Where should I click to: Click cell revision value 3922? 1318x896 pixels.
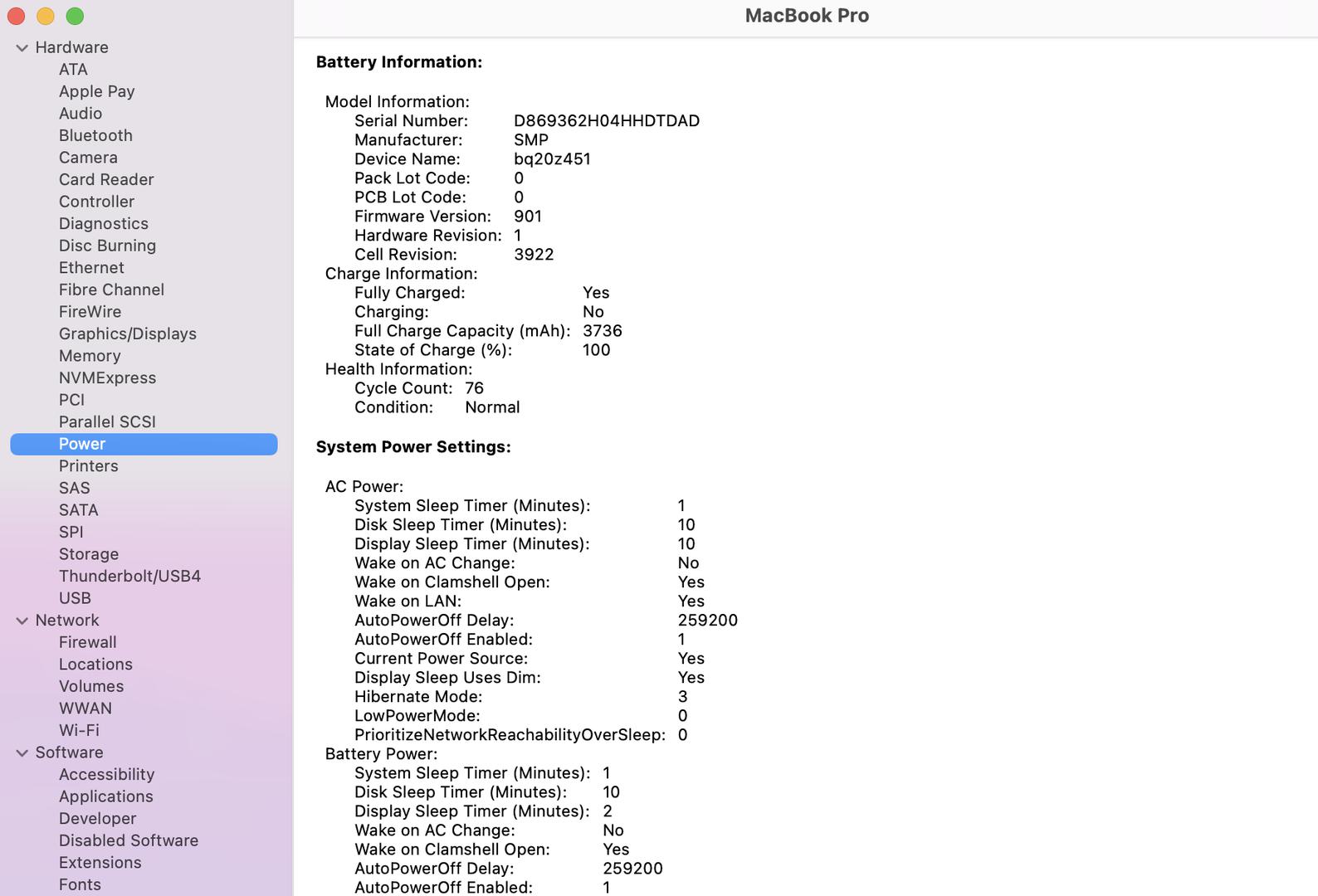534,255
